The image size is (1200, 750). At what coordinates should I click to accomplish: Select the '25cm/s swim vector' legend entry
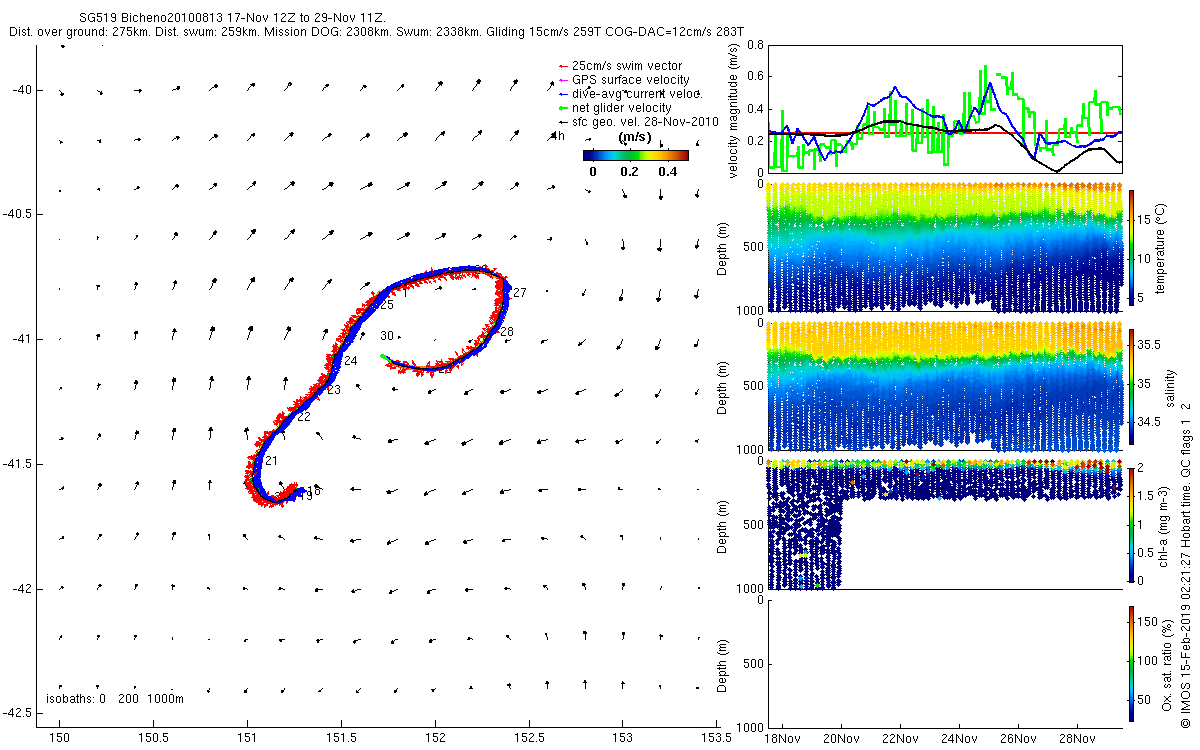pos(627,66)
